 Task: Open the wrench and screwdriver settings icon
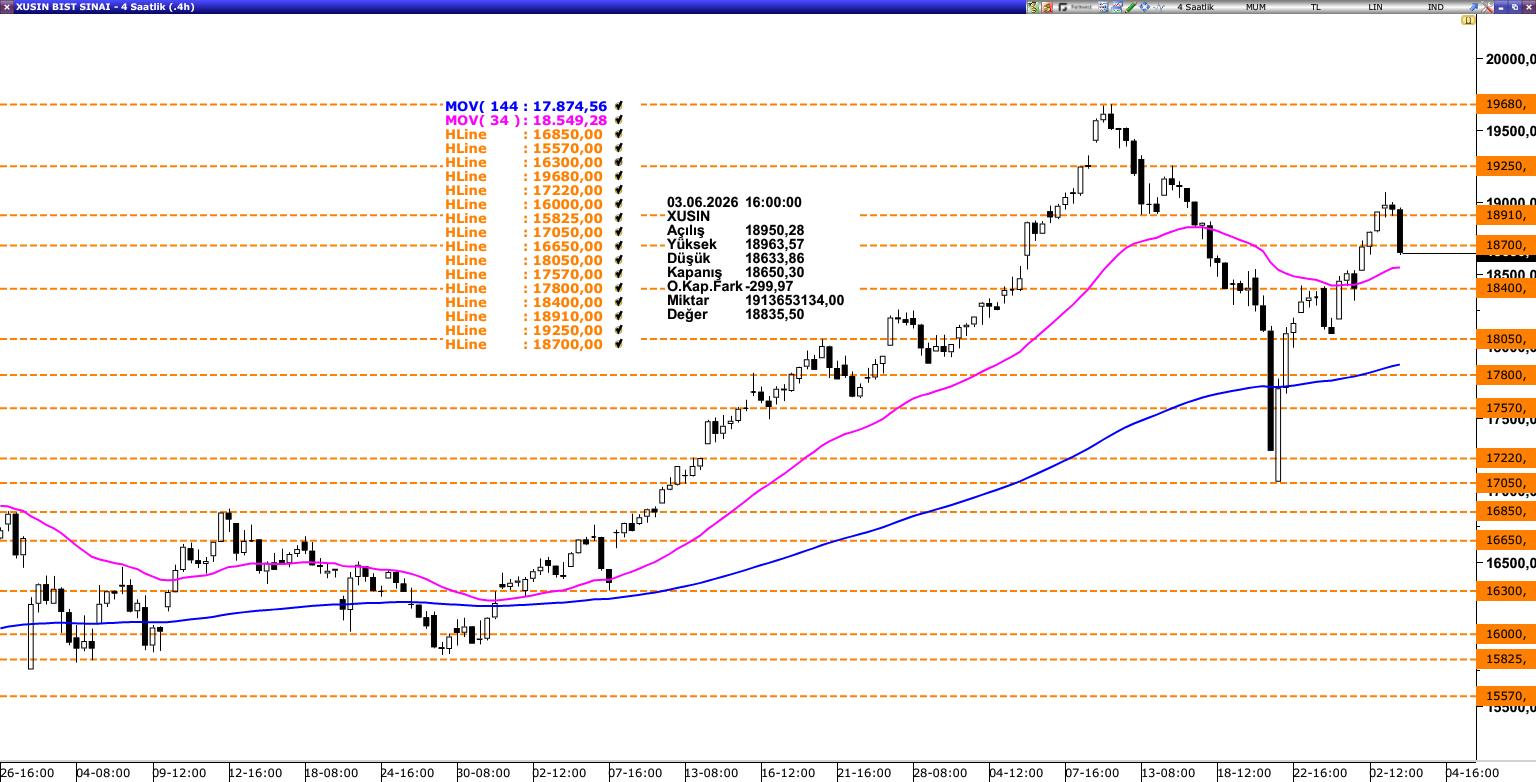click(1486, 7)
